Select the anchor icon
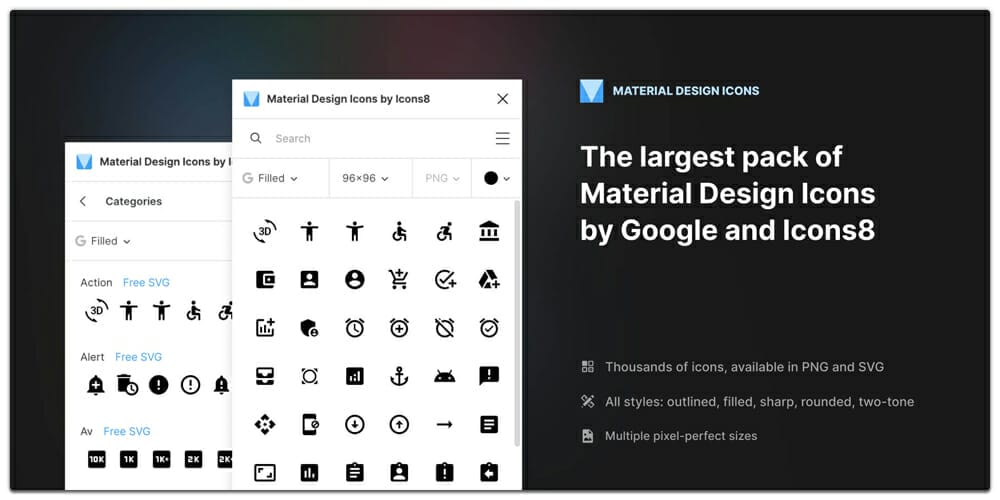The height and width of the screenshot is (500, 1000). [x=399, y=376]
